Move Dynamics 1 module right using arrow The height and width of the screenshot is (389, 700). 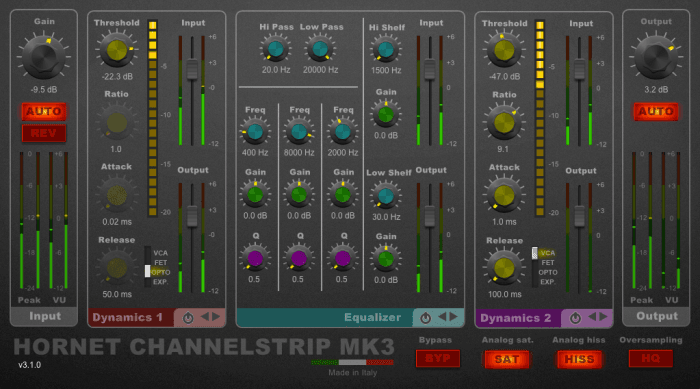pyautogui.click(x=216, y=317)
